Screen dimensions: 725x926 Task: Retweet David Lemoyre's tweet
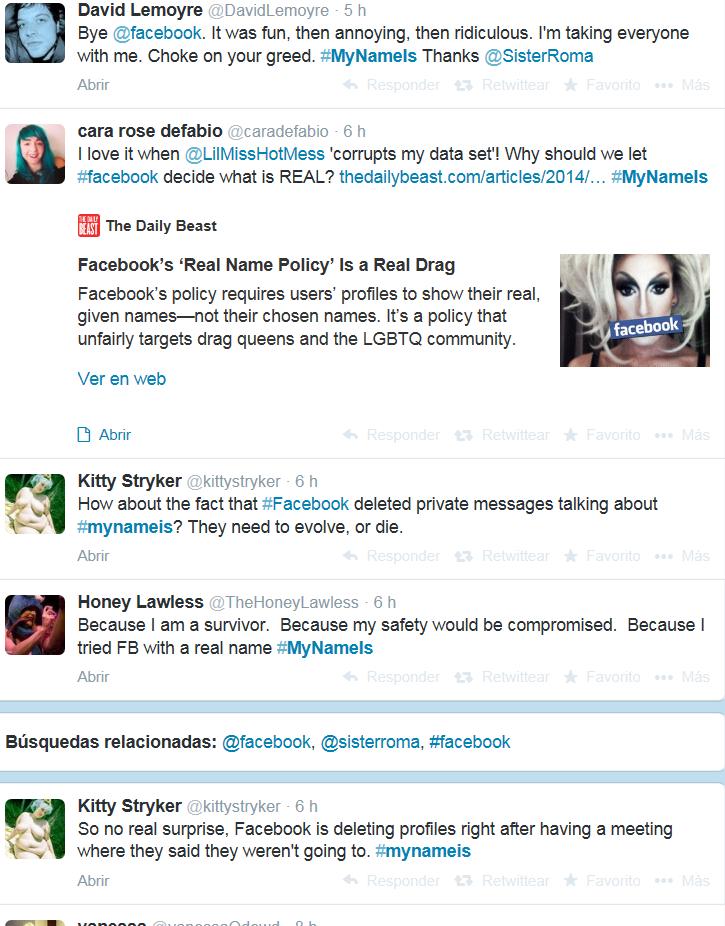pos(502,85)
